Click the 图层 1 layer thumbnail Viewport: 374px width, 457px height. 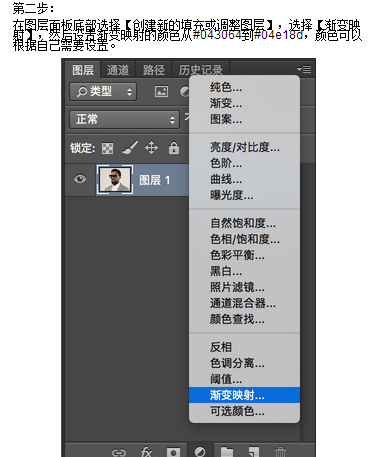(x=115, y=179)
